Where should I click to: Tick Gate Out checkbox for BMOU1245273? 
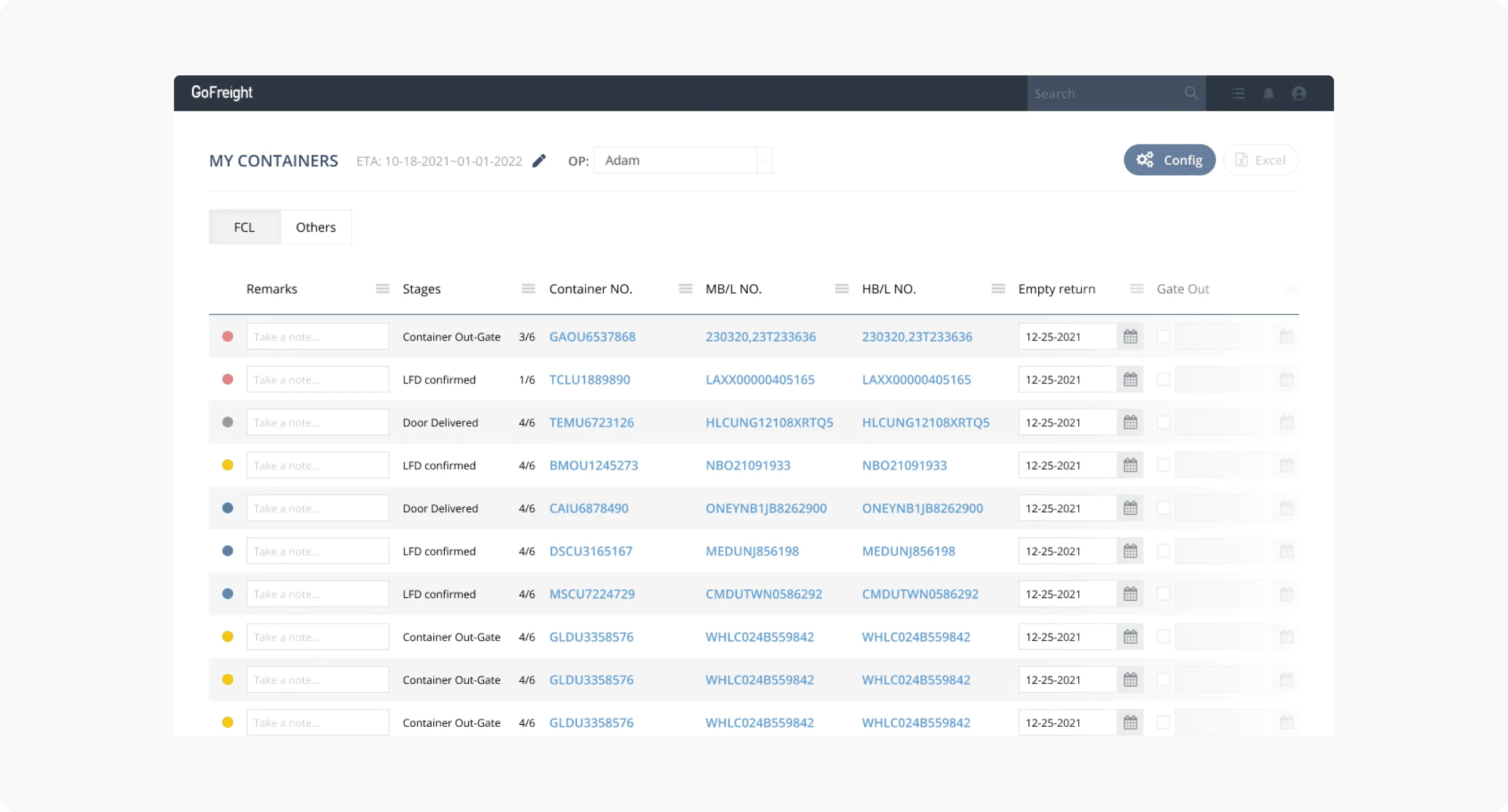1163,465
